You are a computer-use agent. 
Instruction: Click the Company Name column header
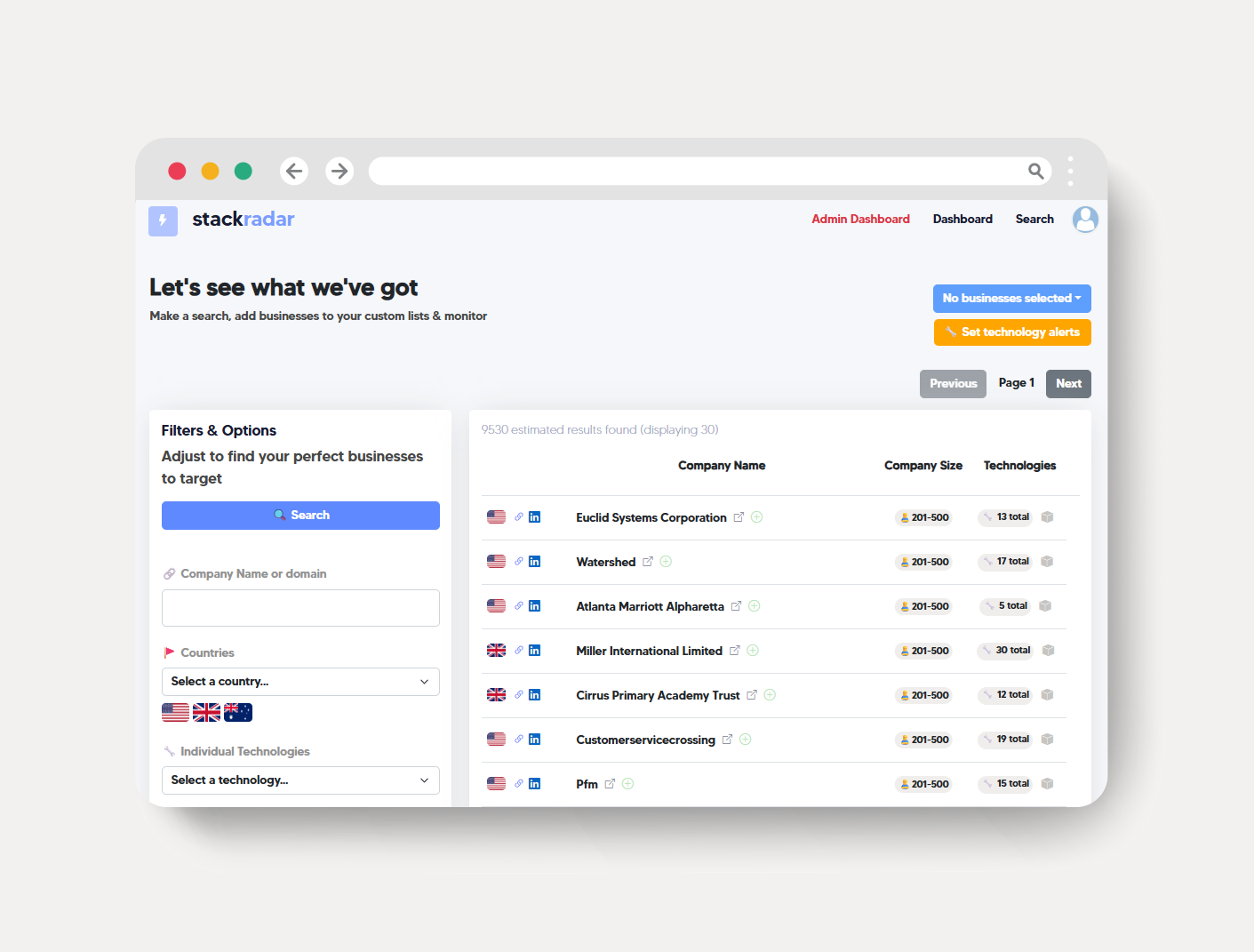pos(722,466)
